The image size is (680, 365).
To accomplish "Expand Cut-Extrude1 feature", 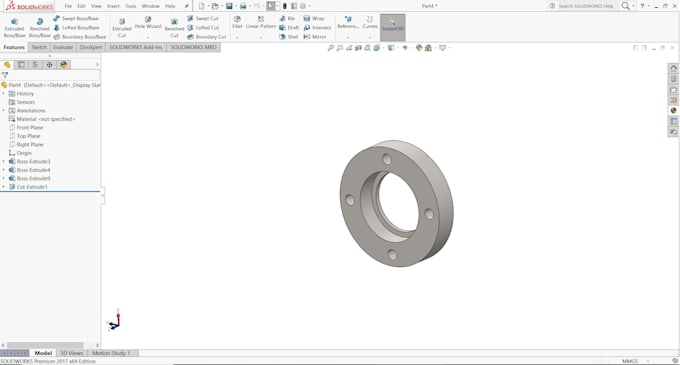I will pyautogui.click(x=4, y=187).
